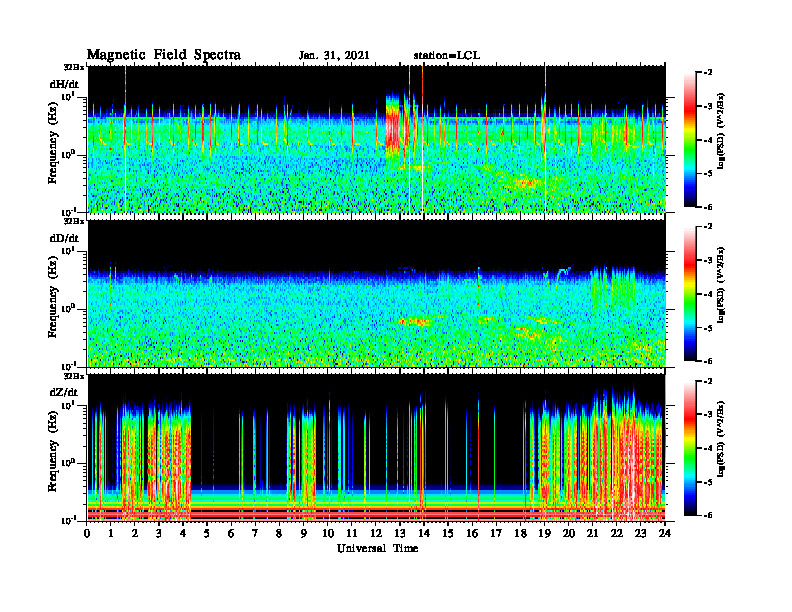The image size is (792, 612).
Task: Click the hour 2 tick label
Action: tap(135, 533)
